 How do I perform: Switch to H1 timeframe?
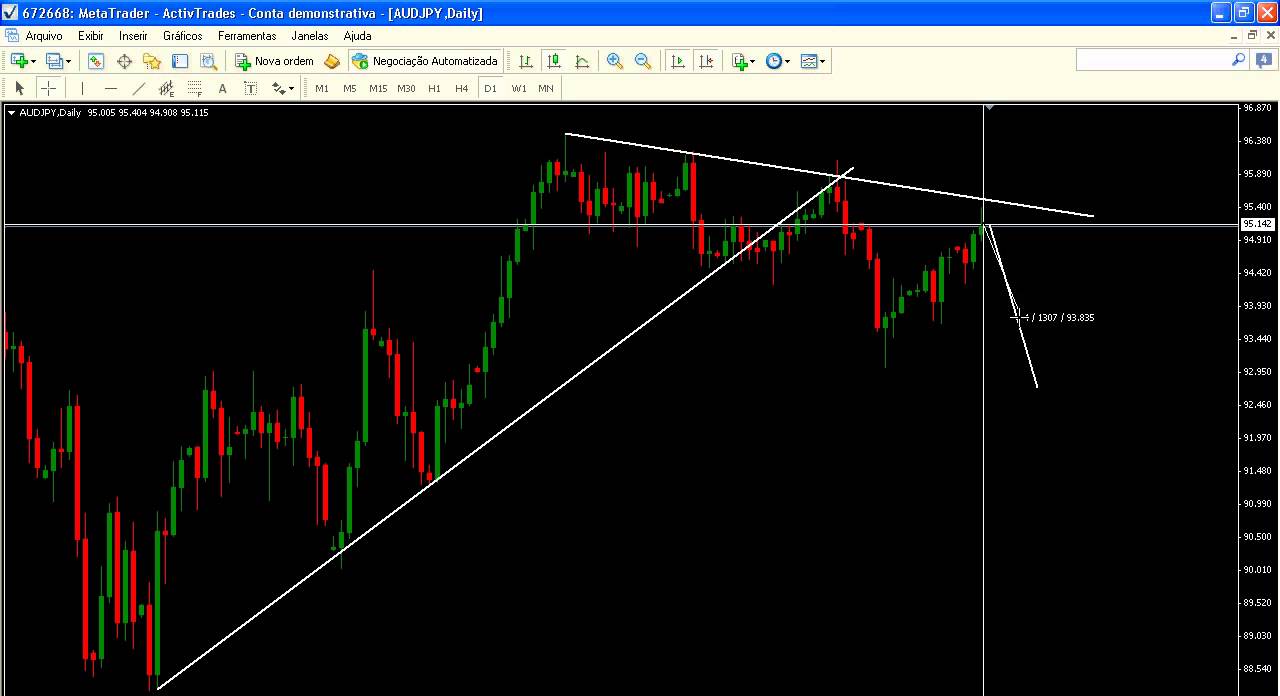pos(434,88)
